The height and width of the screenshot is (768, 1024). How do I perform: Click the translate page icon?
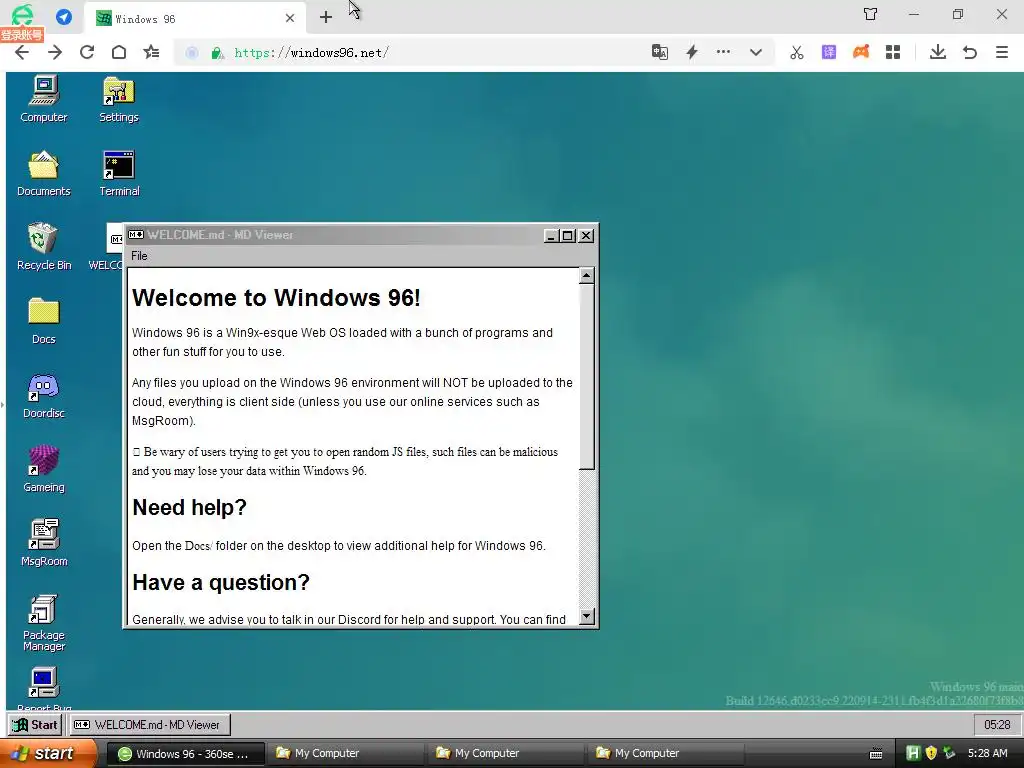[x=660, y=52]
